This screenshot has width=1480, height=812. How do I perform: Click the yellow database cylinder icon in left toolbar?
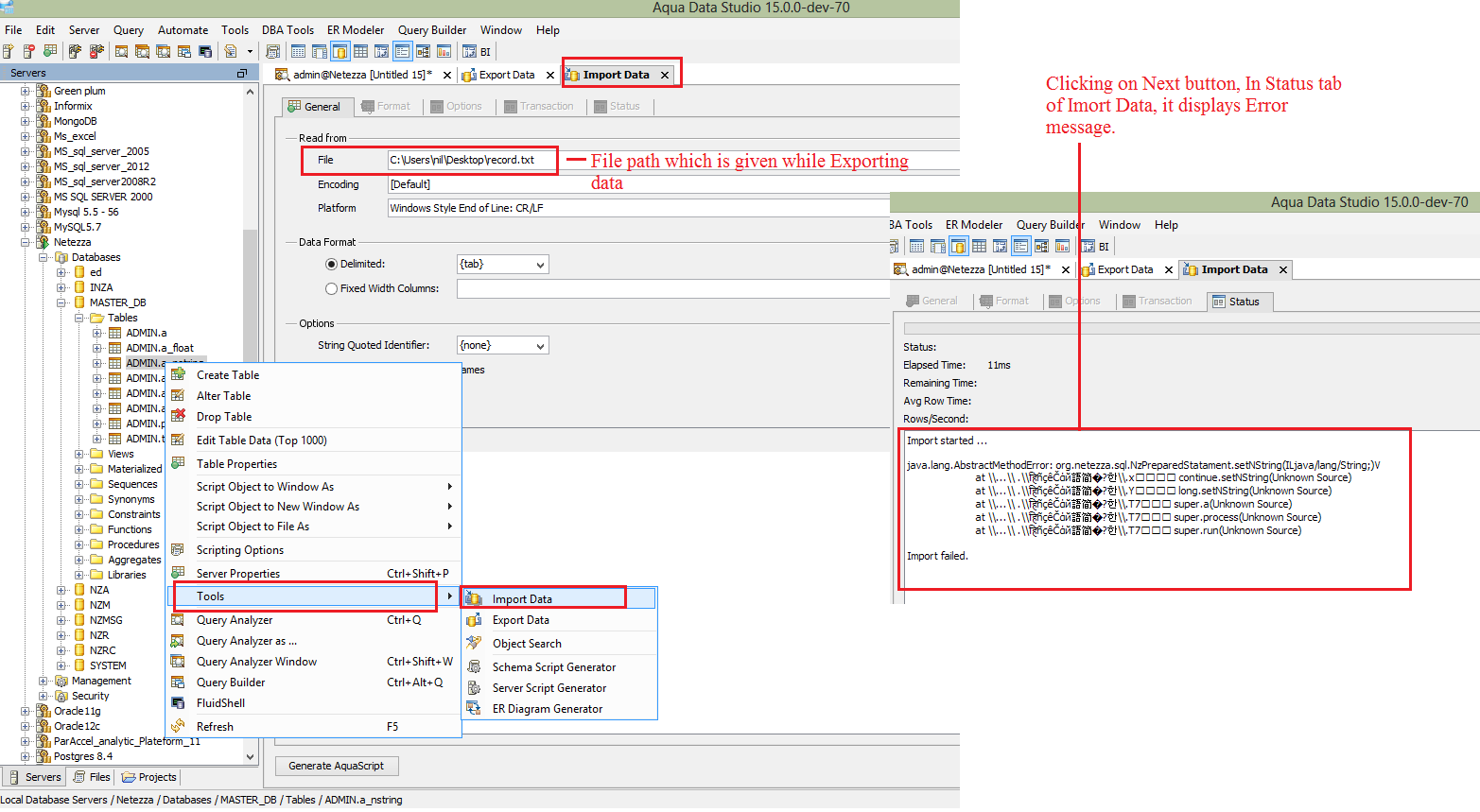(x=340, y=51)
